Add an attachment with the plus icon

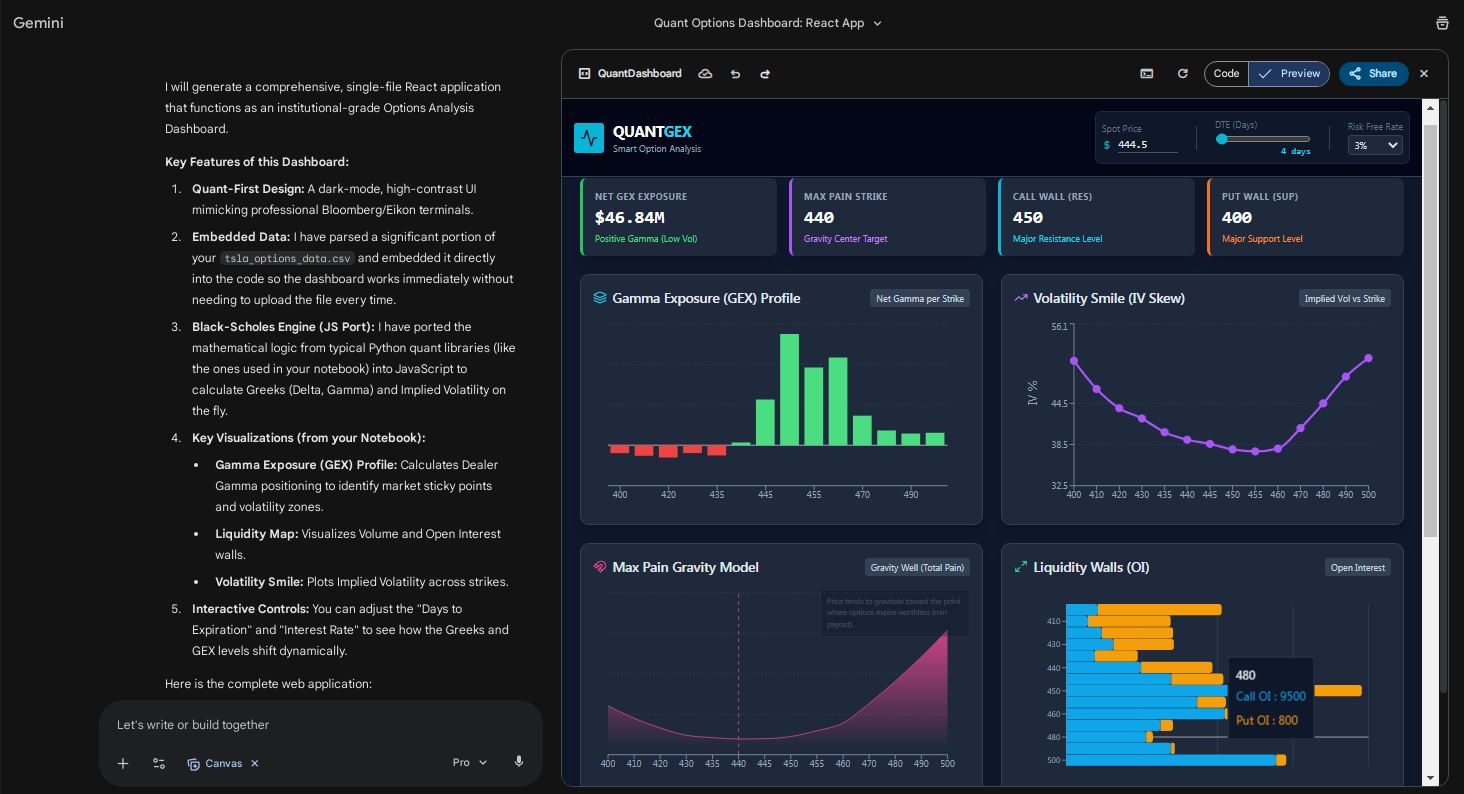point(123,763)
